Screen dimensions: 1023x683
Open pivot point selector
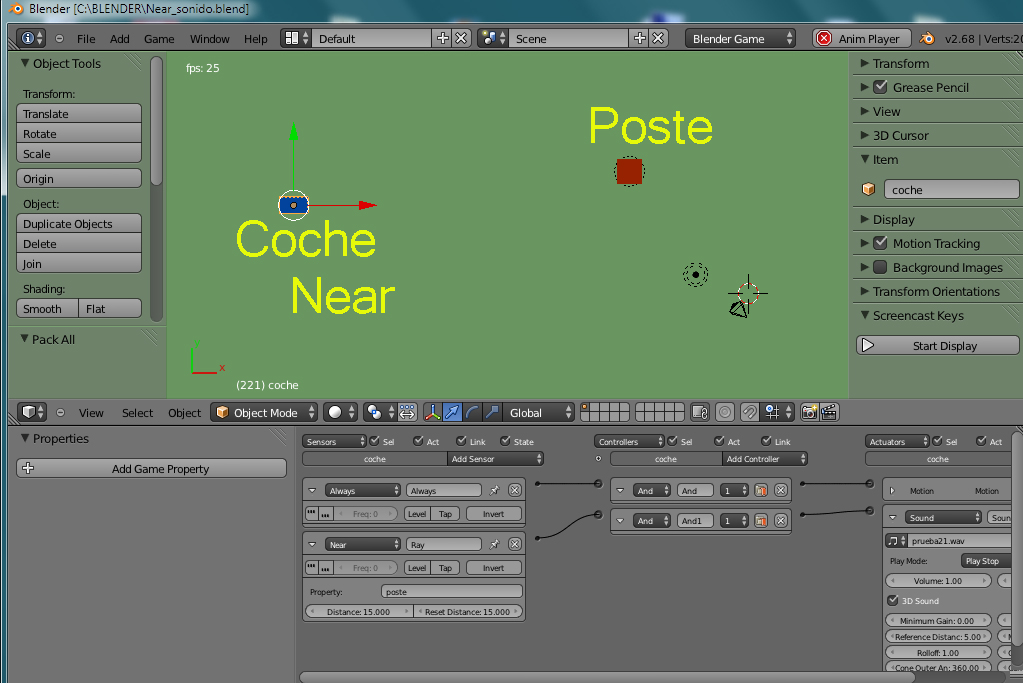380,412
